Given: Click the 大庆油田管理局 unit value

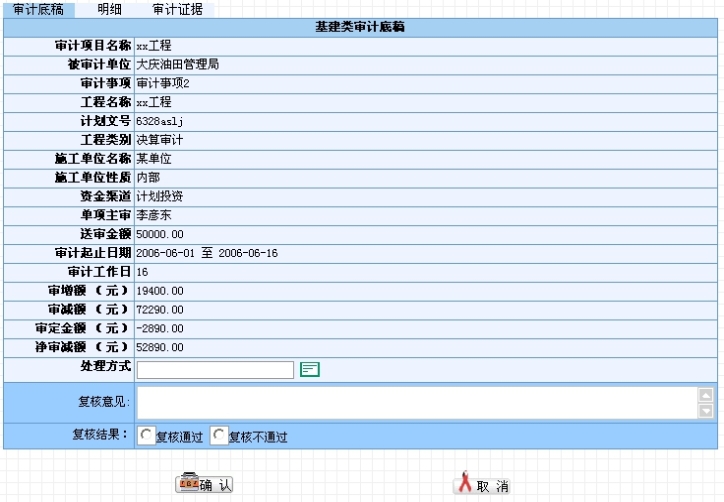Looking at the screenshot, I should pos(177,65).
